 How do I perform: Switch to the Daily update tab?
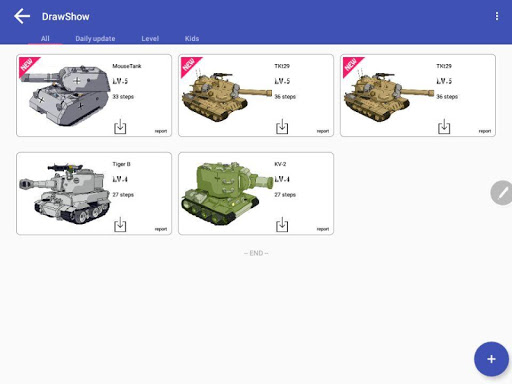(x=95, y=39)
